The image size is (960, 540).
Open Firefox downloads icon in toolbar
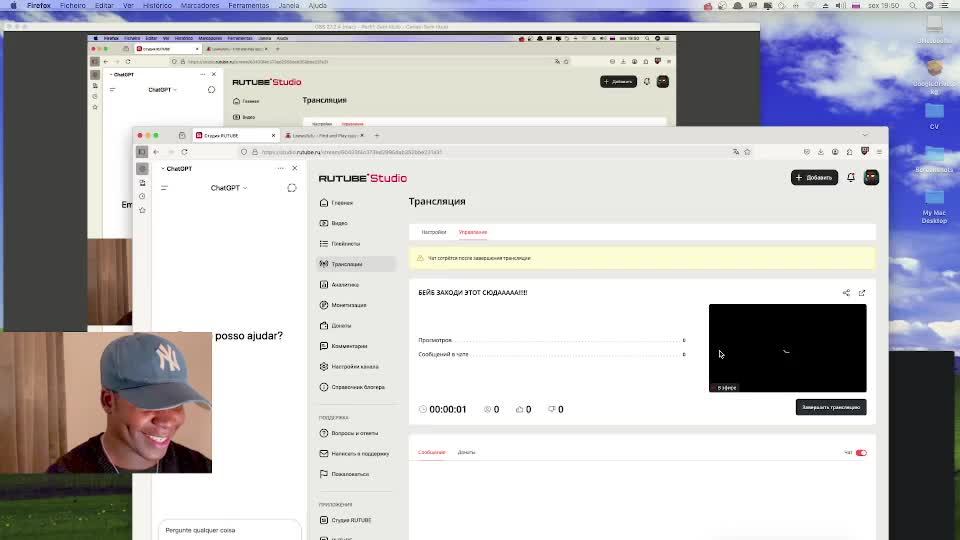click(820, 152)
